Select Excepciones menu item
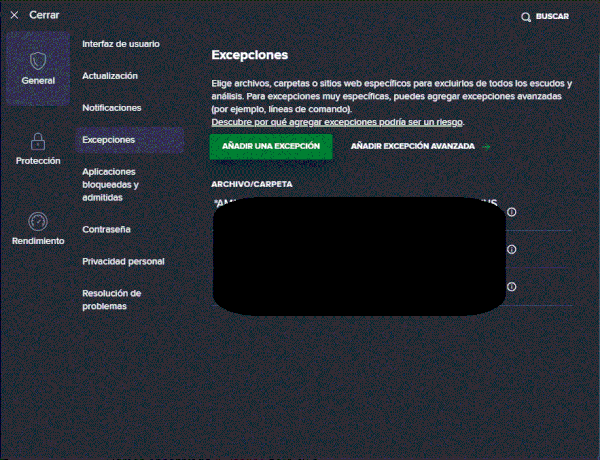The height and width of the screenshot is (460, 600). click(x=109, y=140)
